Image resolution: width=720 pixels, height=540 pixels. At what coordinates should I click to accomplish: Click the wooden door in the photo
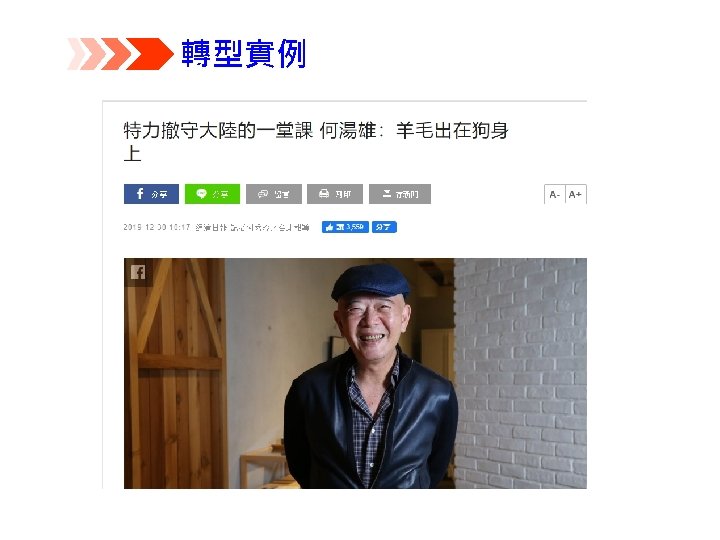tap(175, 373)
